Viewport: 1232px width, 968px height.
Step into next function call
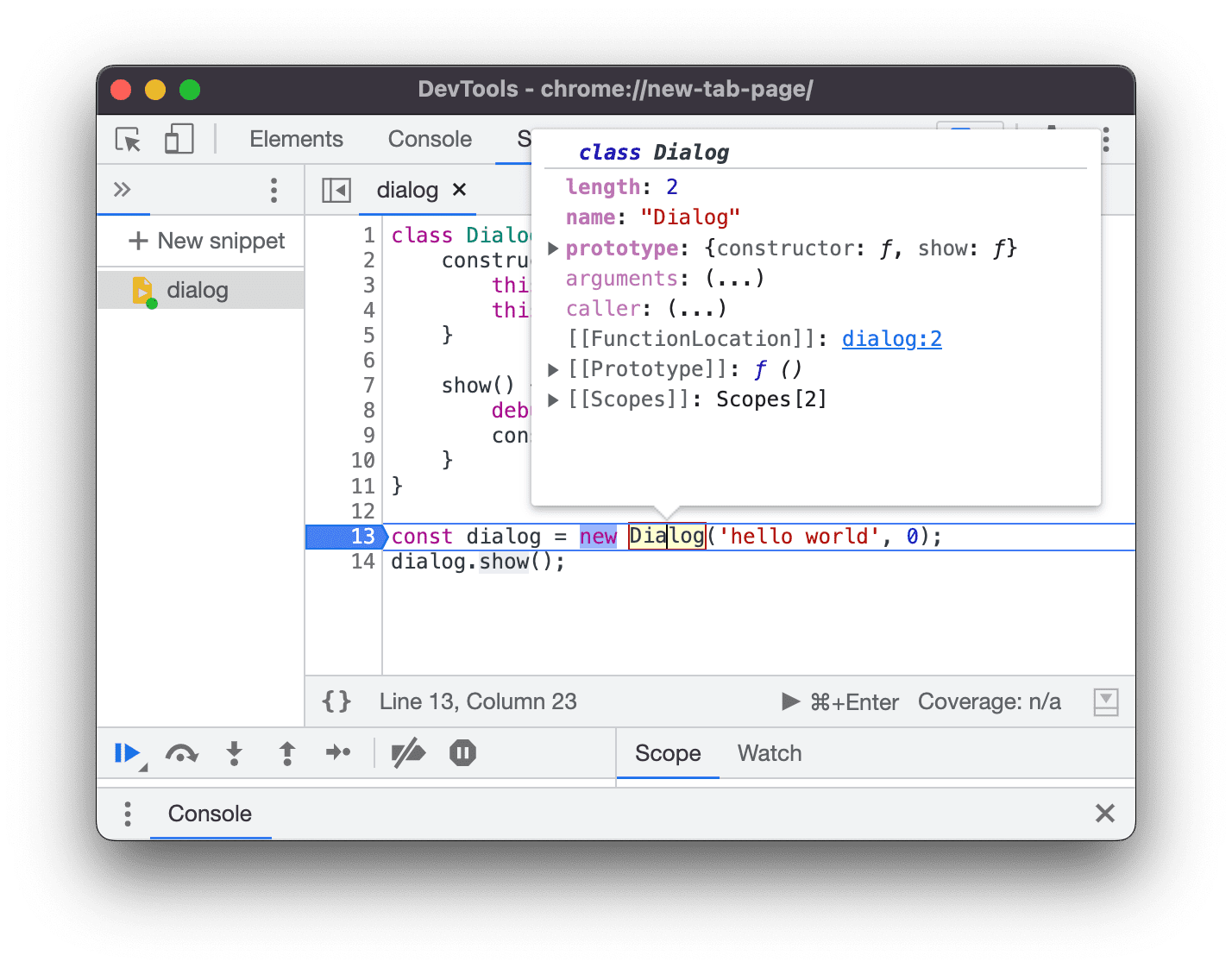point(234,752)
